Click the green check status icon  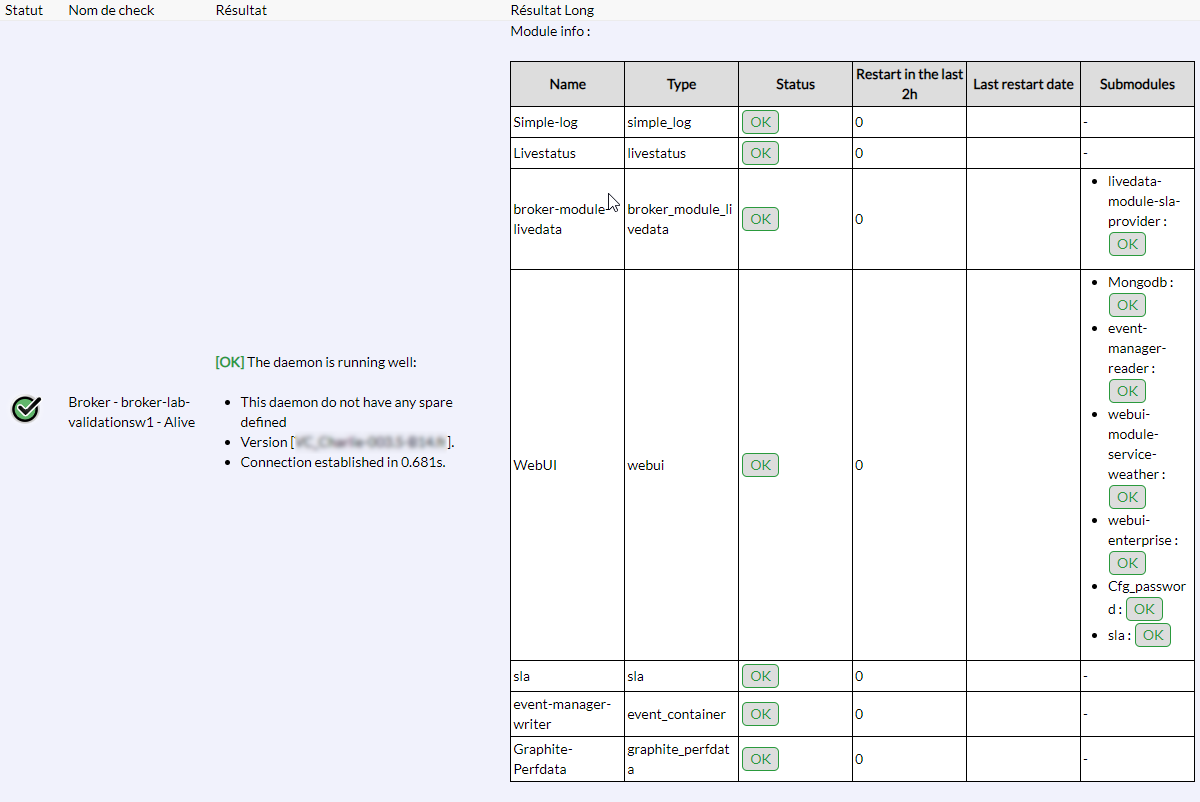(x=25, y=409)
